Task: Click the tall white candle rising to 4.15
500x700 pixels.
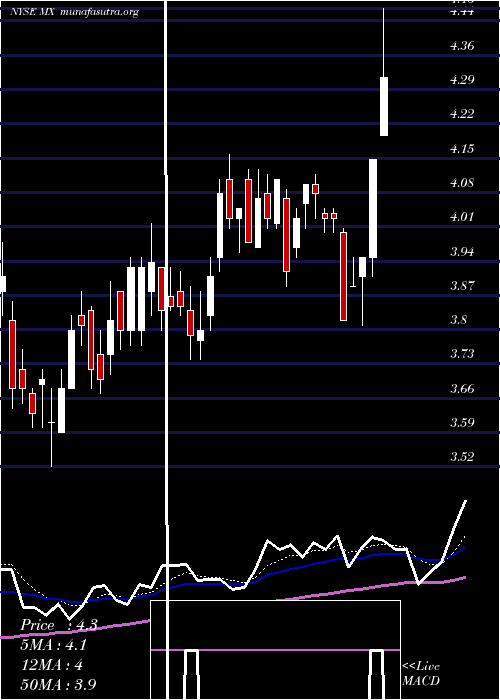Action: 373,208
